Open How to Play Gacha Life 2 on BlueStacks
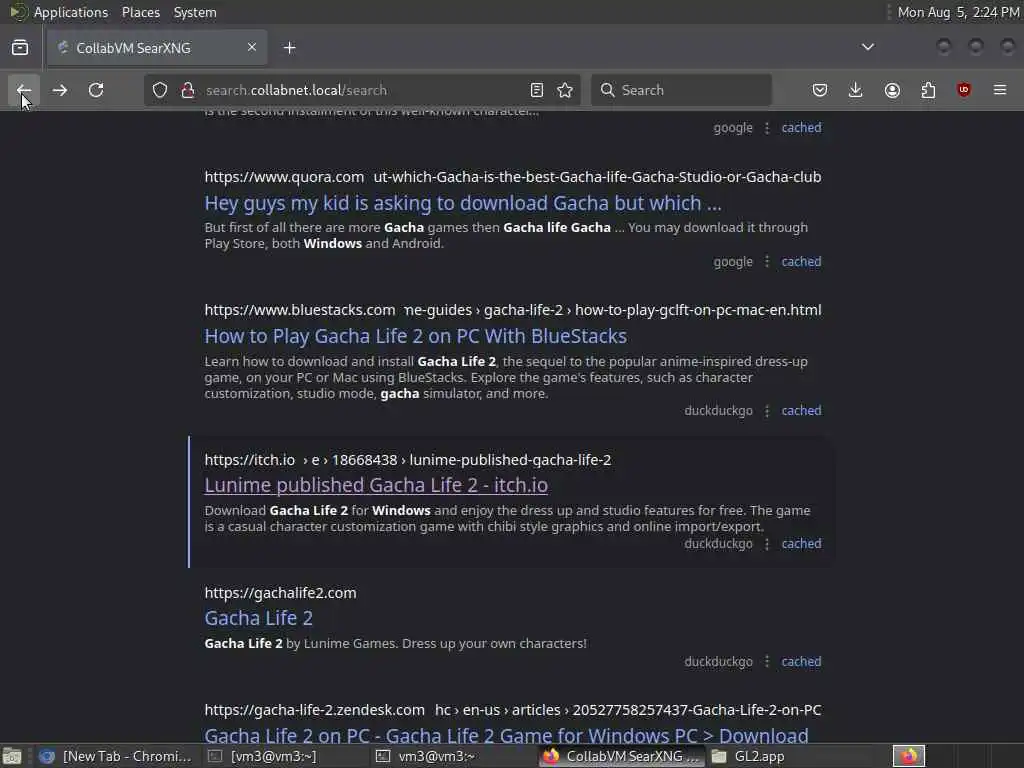 coord(415,336)
